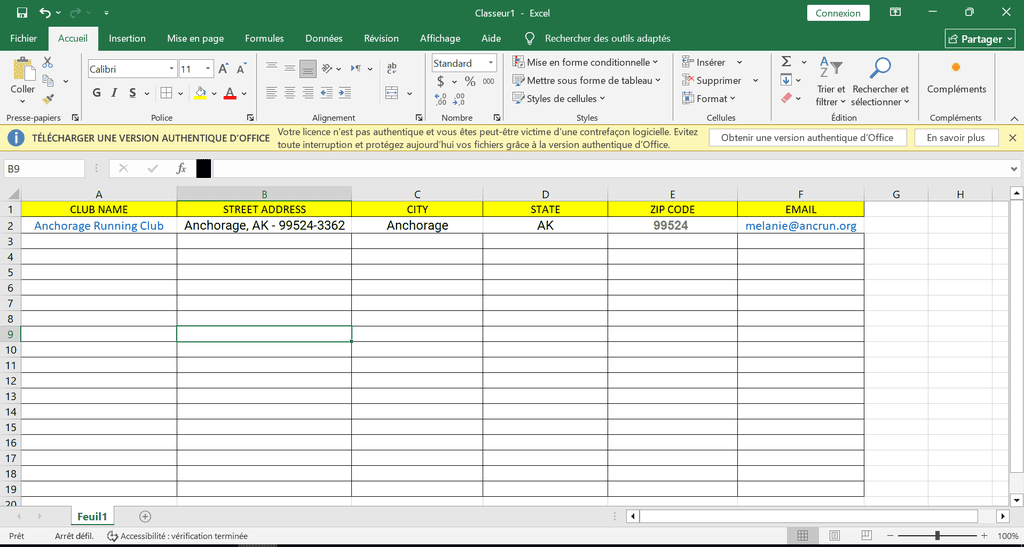Expand Mise en forme conditionnelle menu
Screen dimensions: 1024x547
(586, 62)
